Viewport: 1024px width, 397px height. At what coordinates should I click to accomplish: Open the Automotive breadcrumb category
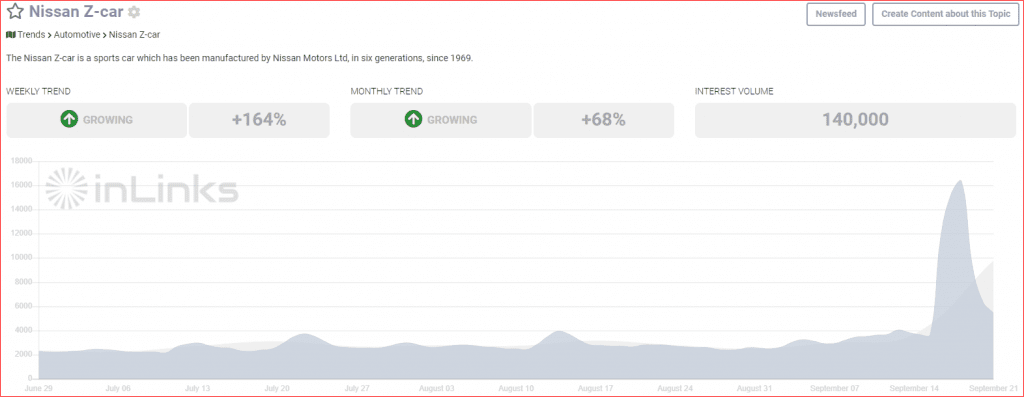(x=77, y=35)
